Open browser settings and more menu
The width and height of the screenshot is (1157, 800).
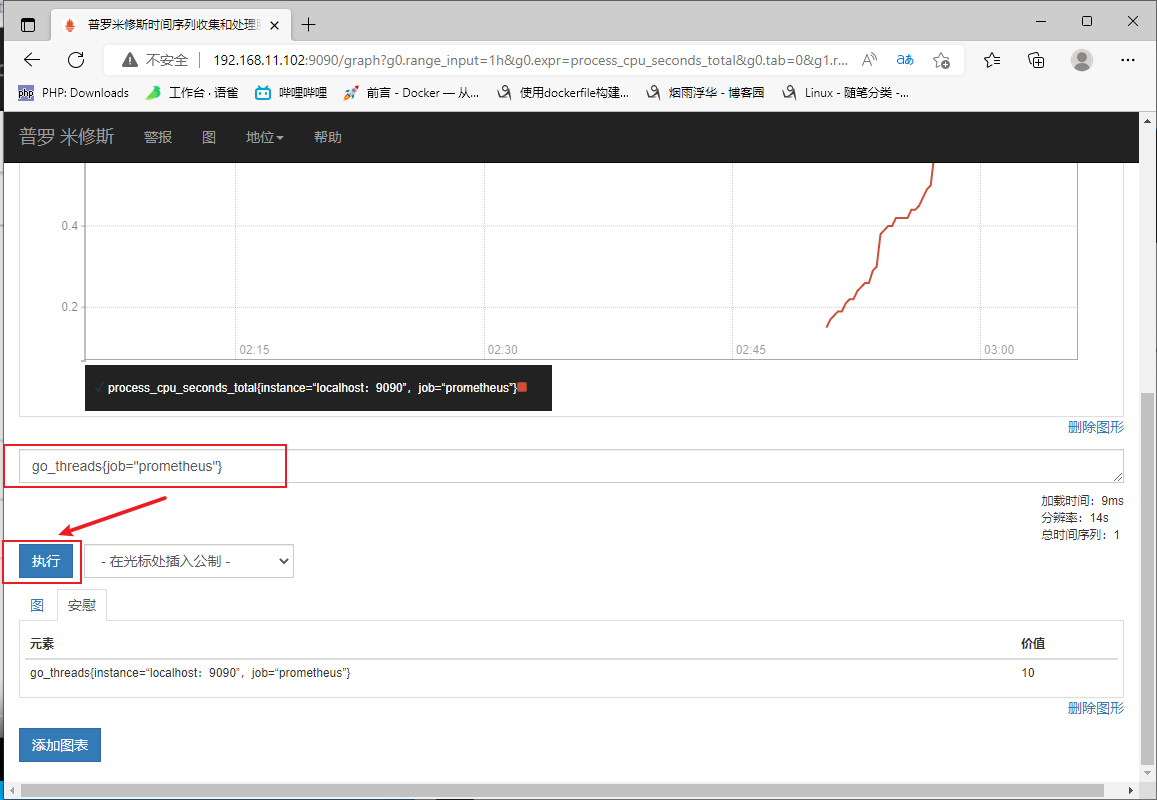(x=1127, y=60)
